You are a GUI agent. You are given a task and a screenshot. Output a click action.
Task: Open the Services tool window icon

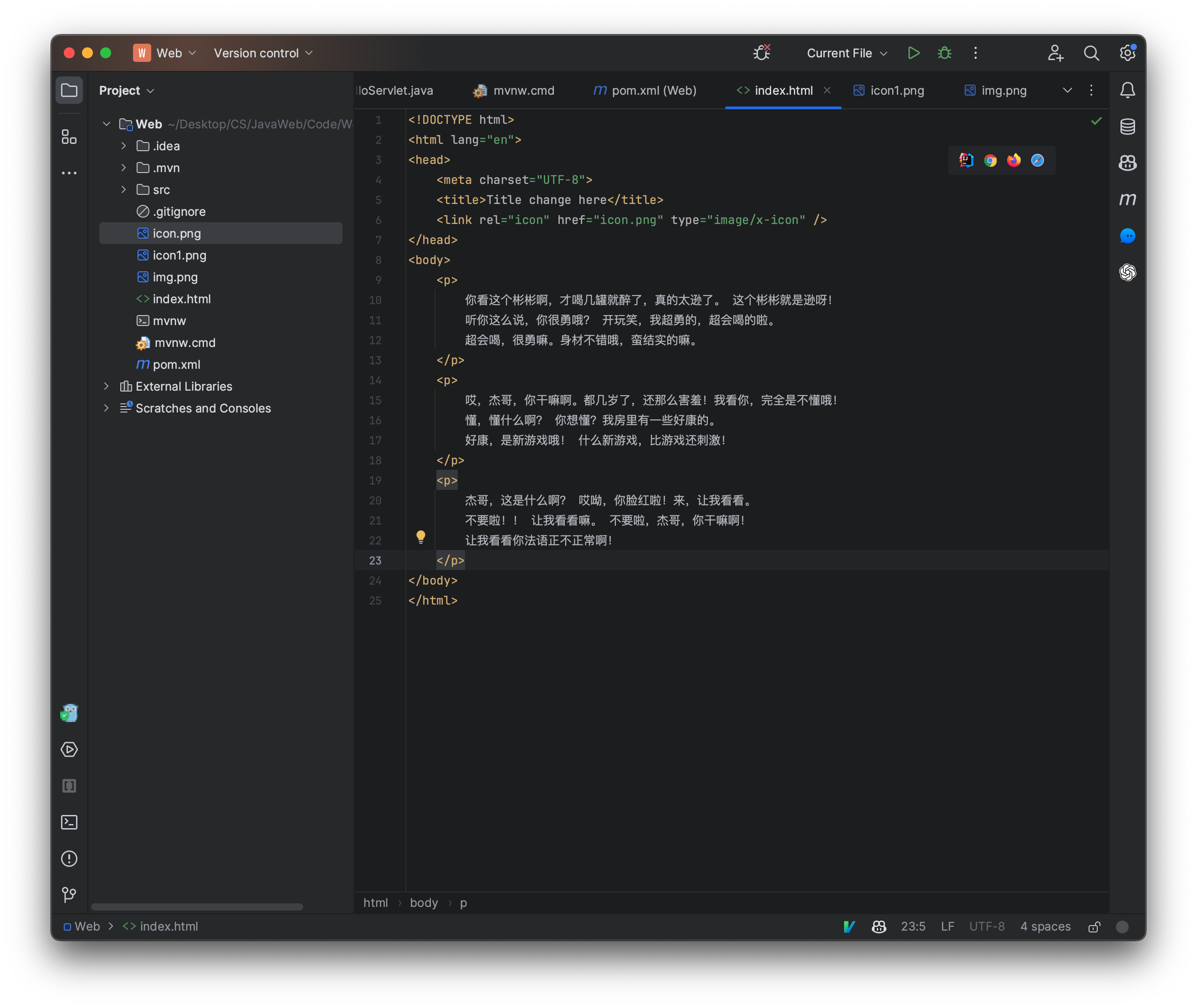point(69,749)
